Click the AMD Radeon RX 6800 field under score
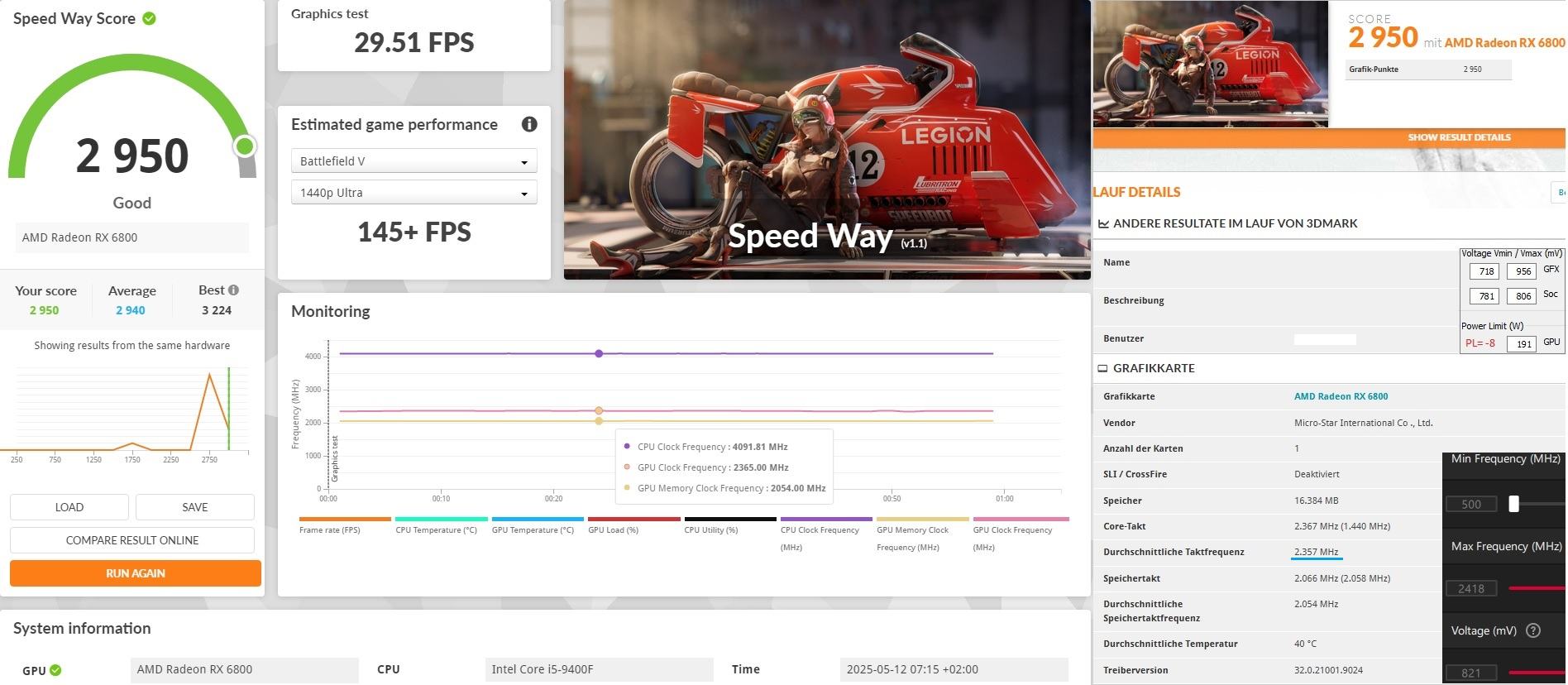The height and width of the screenshot is (685, 1568). [x=132, y=237]
